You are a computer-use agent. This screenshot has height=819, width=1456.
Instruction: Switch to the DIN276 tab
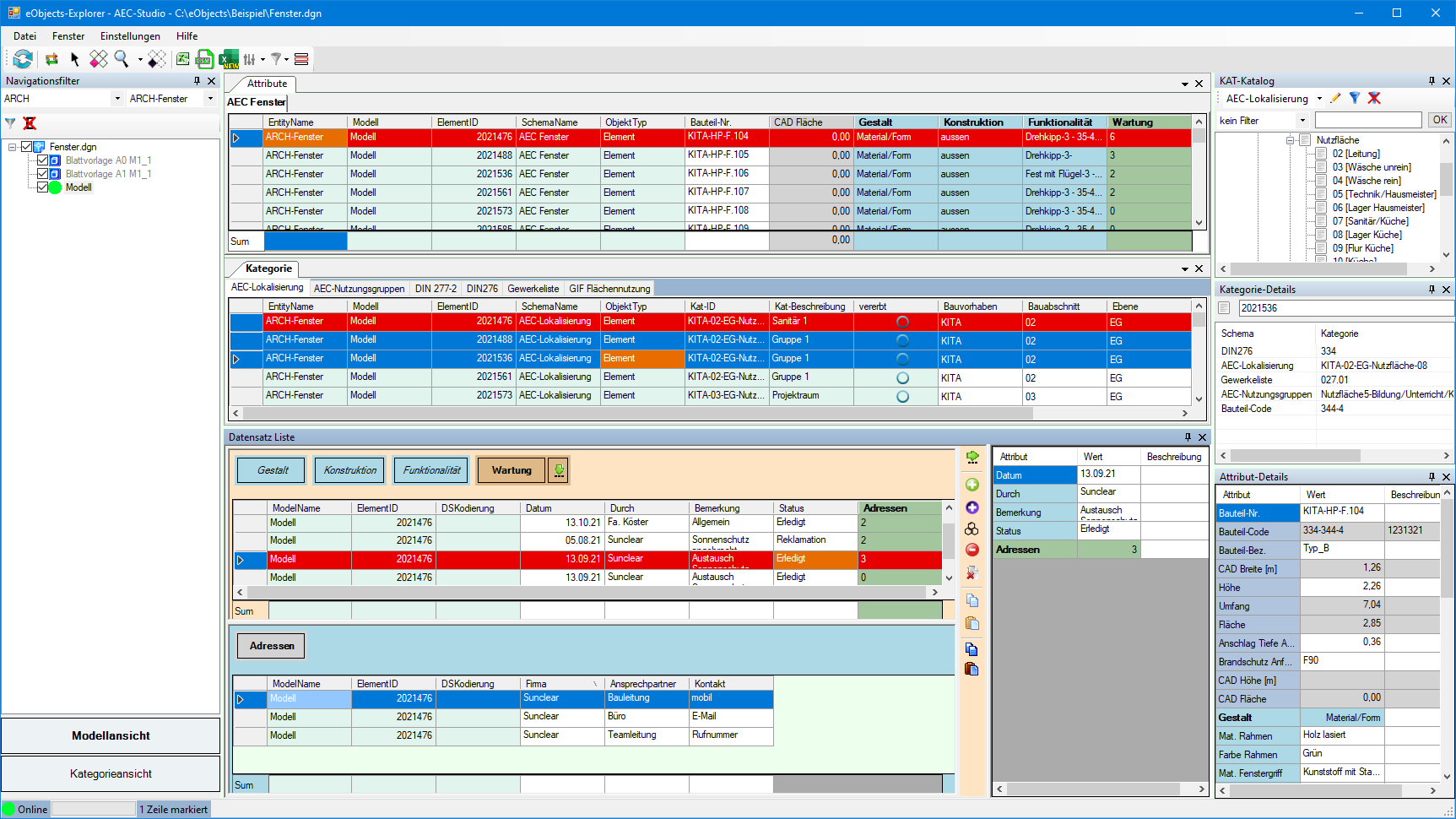pos(482,289)
